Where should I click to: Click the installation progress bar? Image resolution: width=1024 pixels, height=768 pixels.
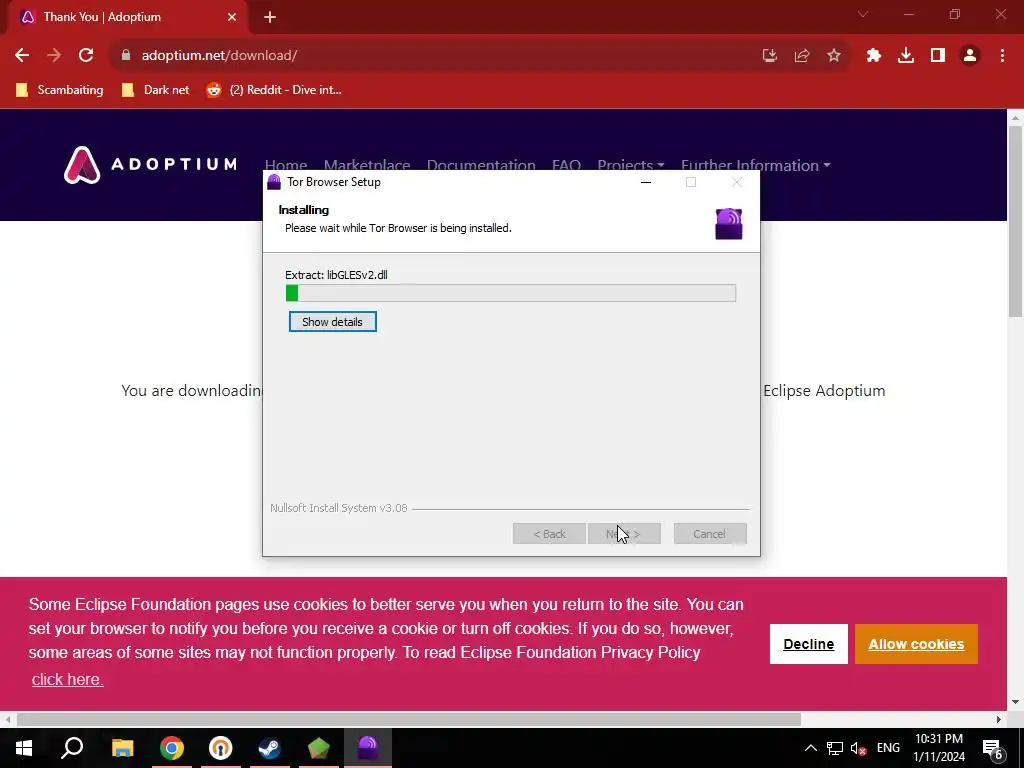point(511,293)
